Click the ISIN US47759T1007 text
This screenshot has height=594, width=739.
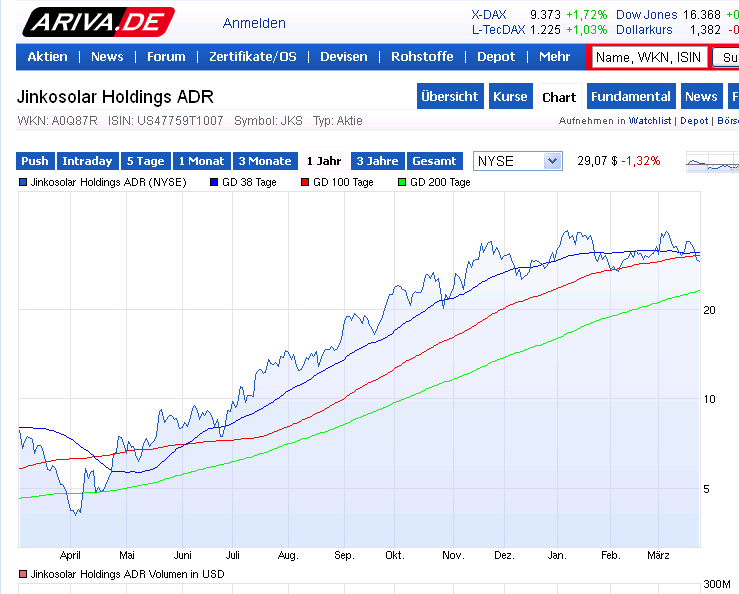tap(165, 121)
